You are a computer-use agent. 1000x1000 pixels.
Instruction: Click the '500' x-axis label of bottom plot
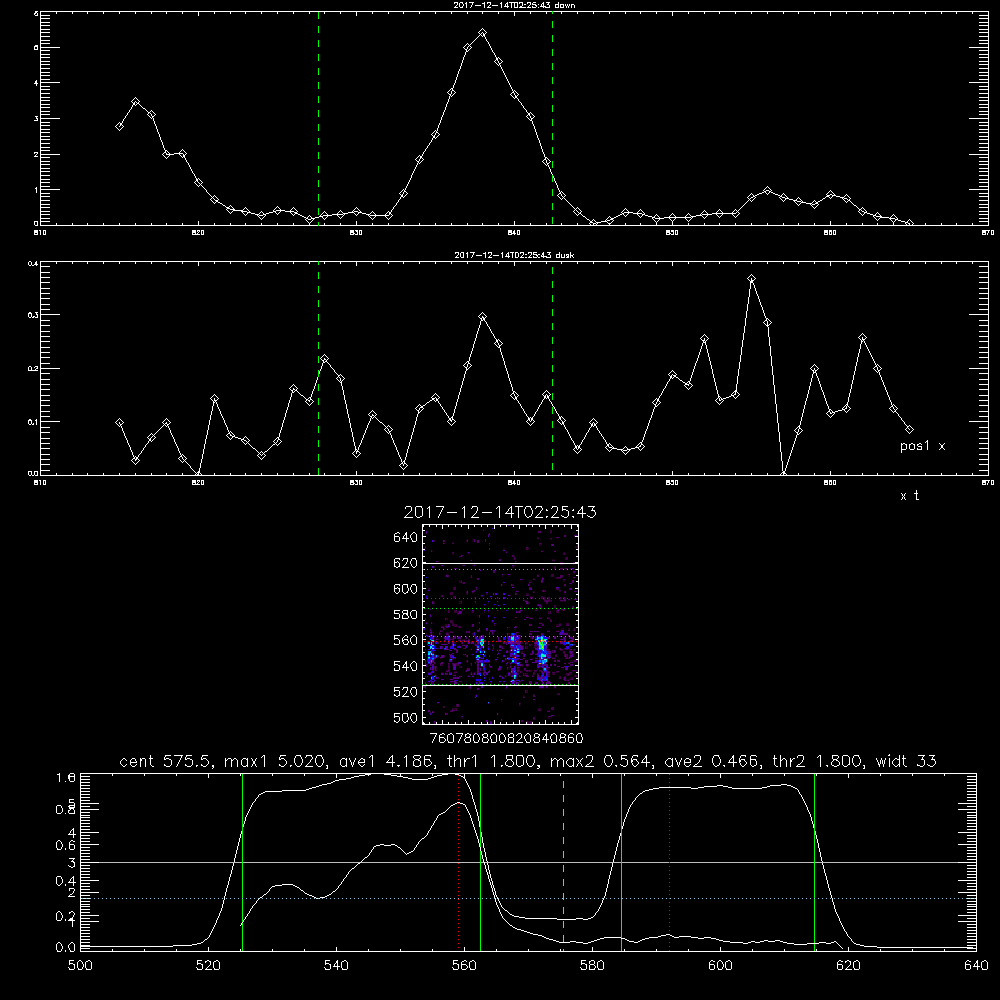point(80,966)
